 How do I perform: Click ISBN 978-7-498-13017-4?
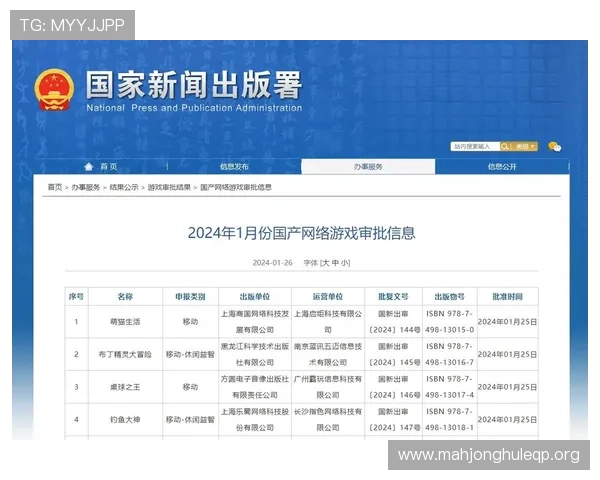pos(450,387)
